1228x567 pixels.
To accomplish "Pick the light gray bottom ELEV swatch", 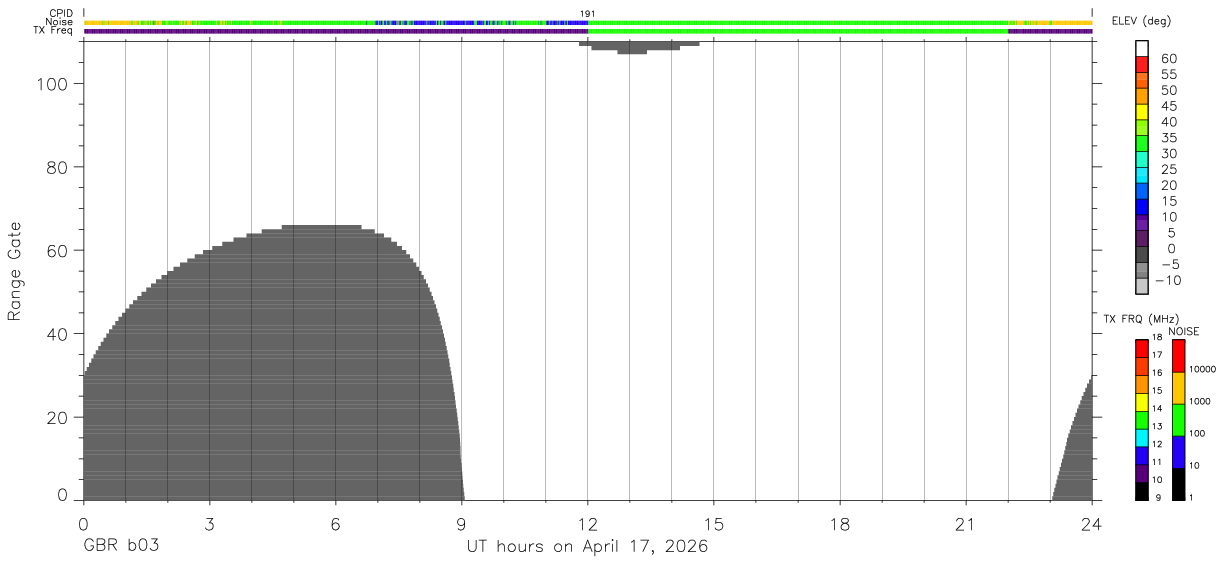I will pos(1142,286).
